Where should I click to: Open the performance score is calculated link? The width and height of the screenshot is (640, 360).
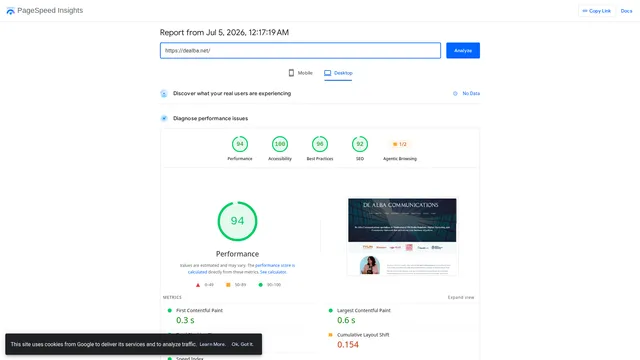point(242,269)
